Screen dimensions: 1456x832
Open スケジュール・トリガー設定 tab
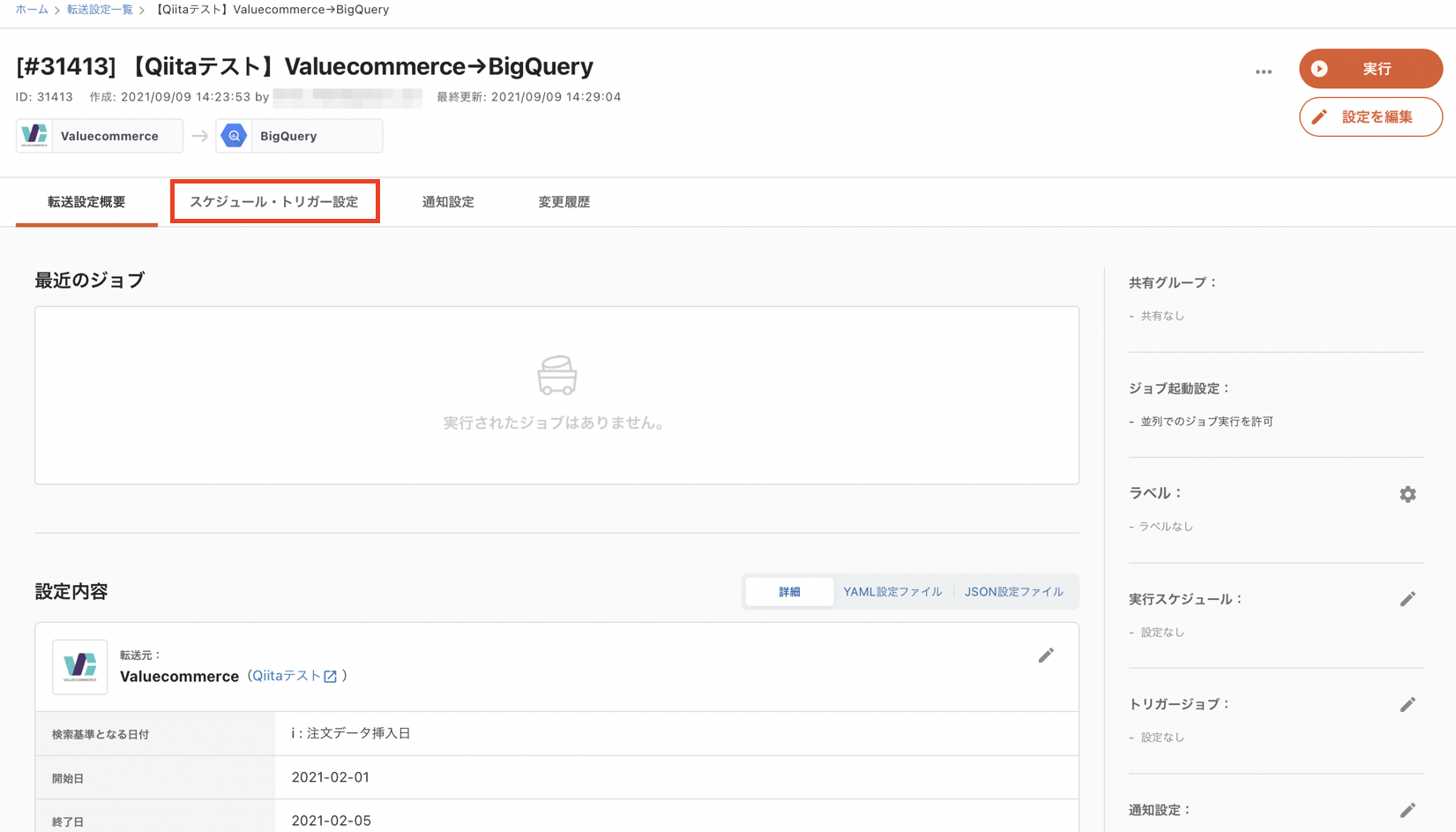[274, 202]
